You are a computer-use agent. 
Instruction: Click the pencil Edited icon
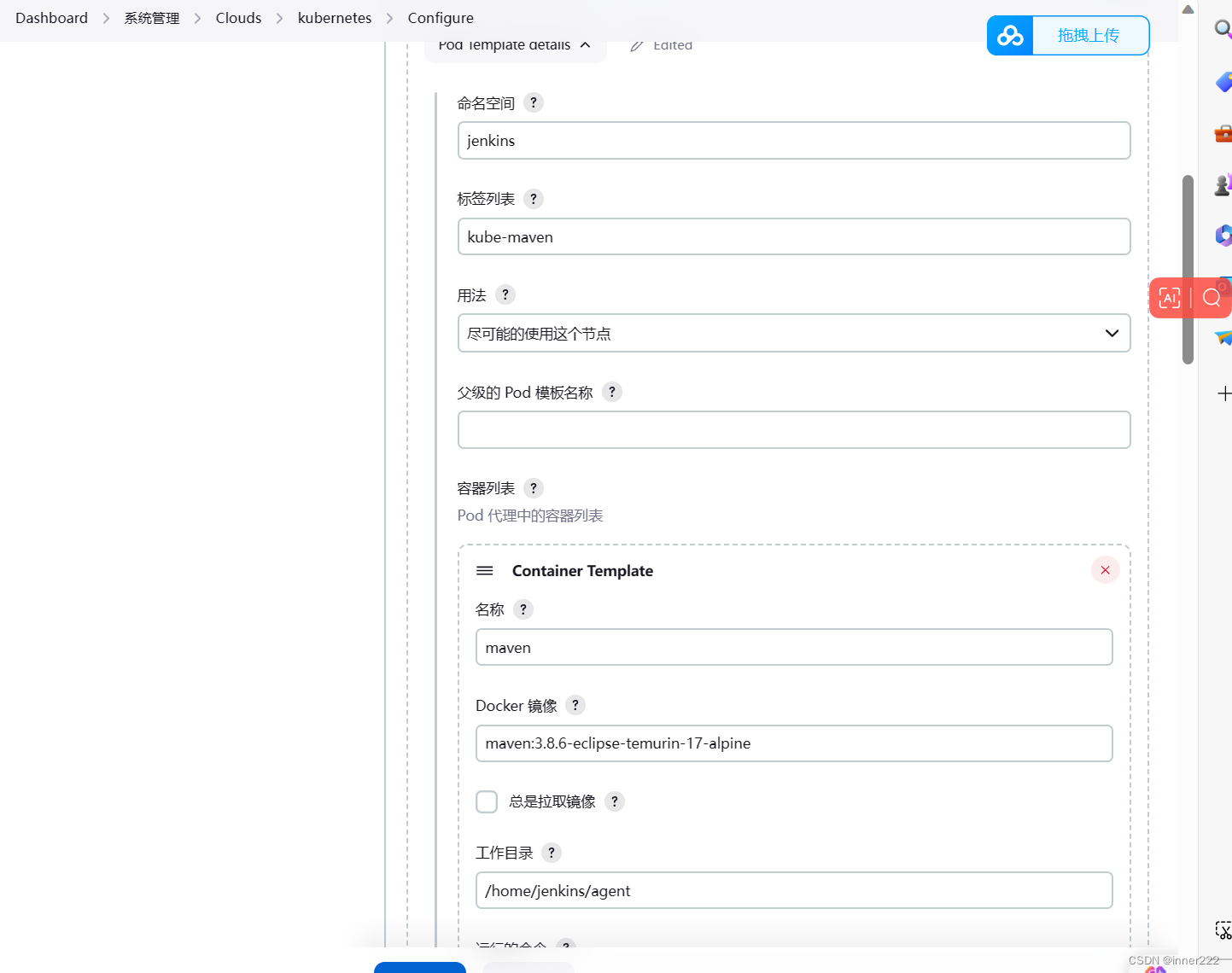tap(637, 45)
